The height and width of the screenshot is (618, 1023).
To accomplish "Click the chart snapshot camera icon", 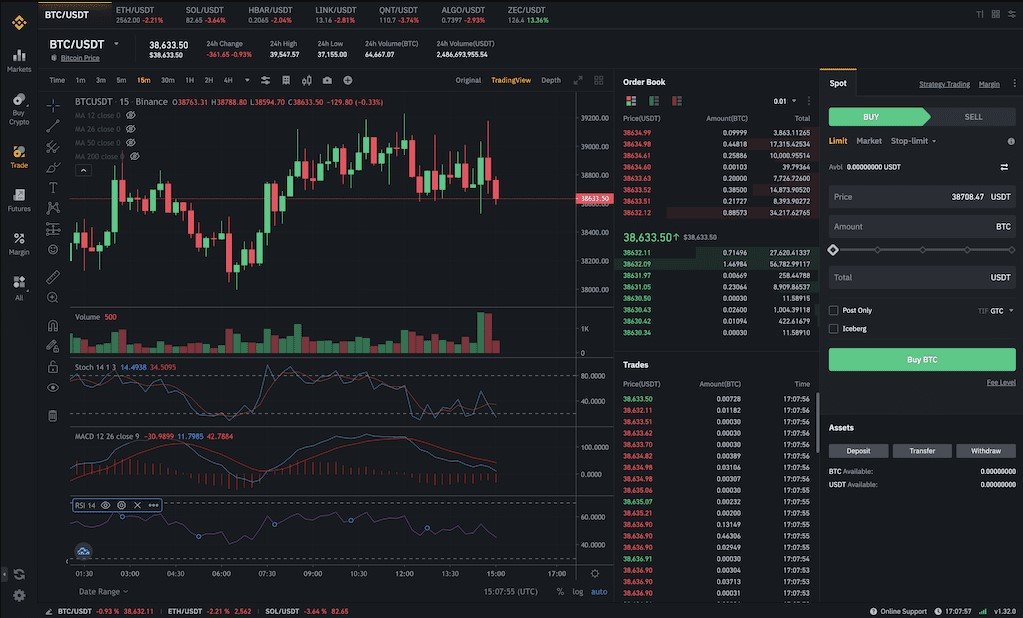I will 327,80.
